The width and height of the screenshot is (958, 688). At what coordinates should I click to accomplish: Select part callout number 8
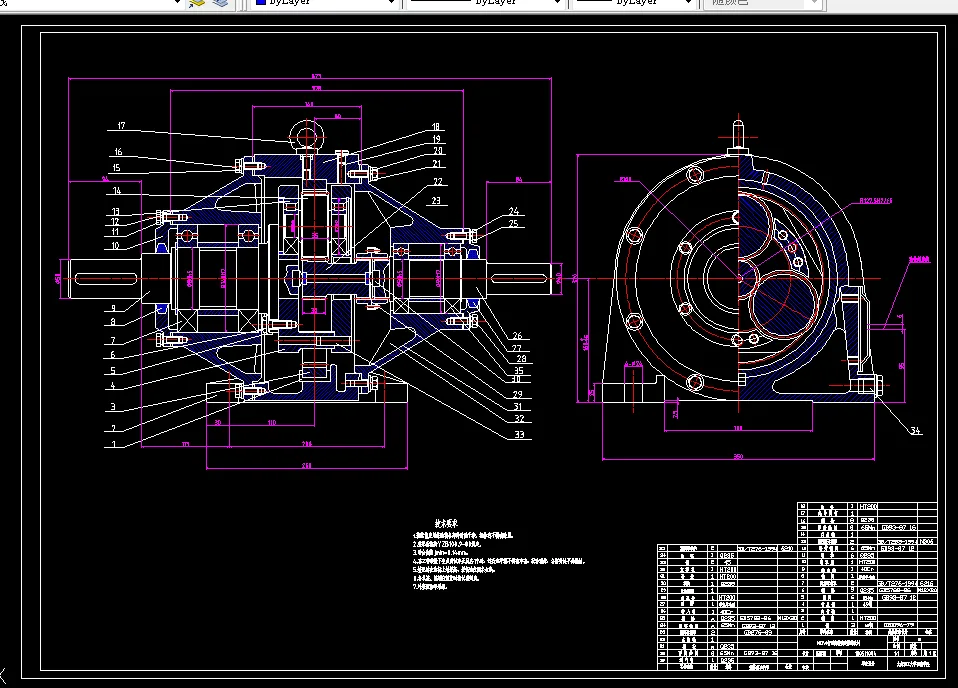click(113, 321)
